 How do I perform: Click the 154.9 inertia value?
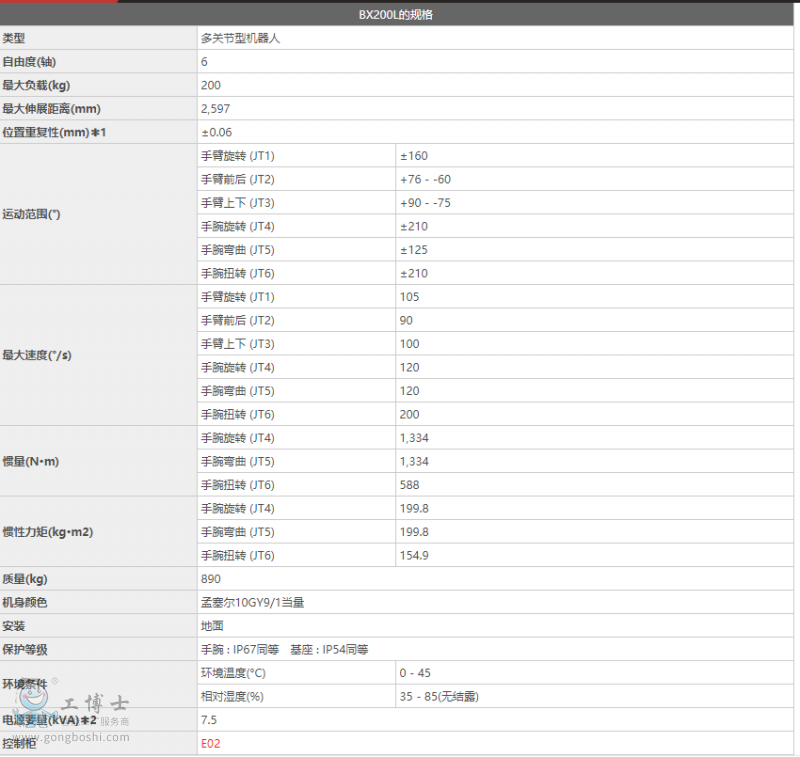tap(414, 555)
